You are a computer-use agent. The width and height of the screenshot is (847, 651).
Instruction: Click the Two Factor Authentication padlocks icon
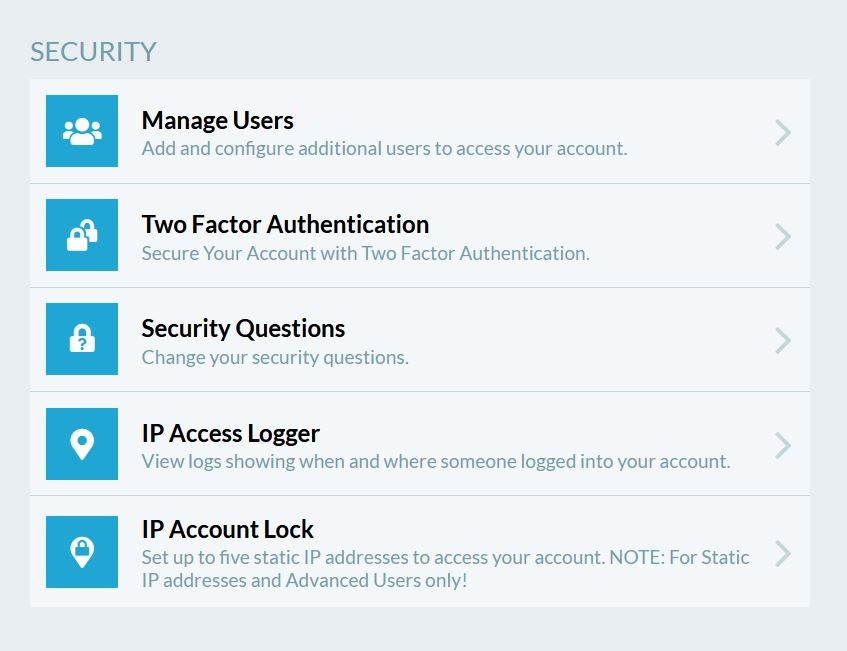(x=82, y=235)
